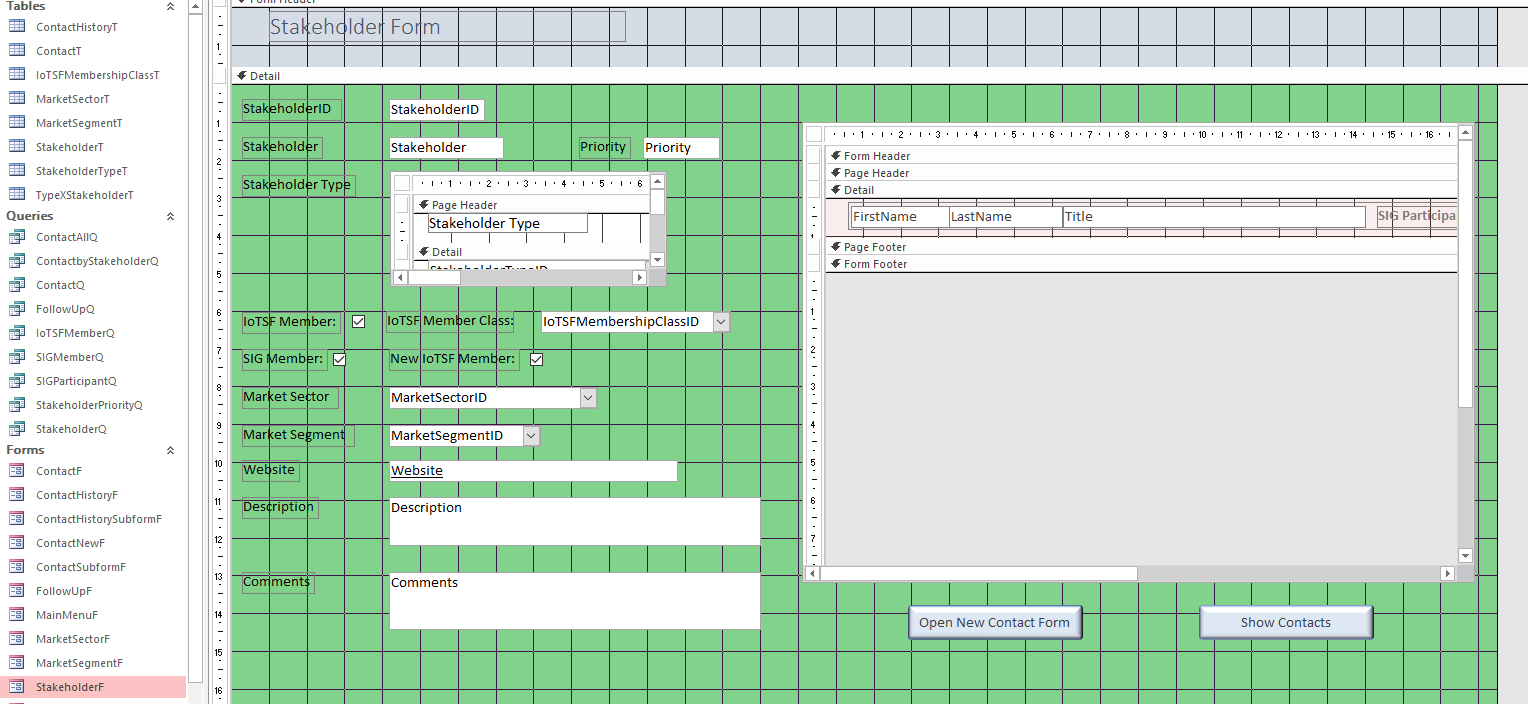This screenshot has height=704, width=1528.
Task: Click the MarketSectorT table icon
Action: [17, 98]
